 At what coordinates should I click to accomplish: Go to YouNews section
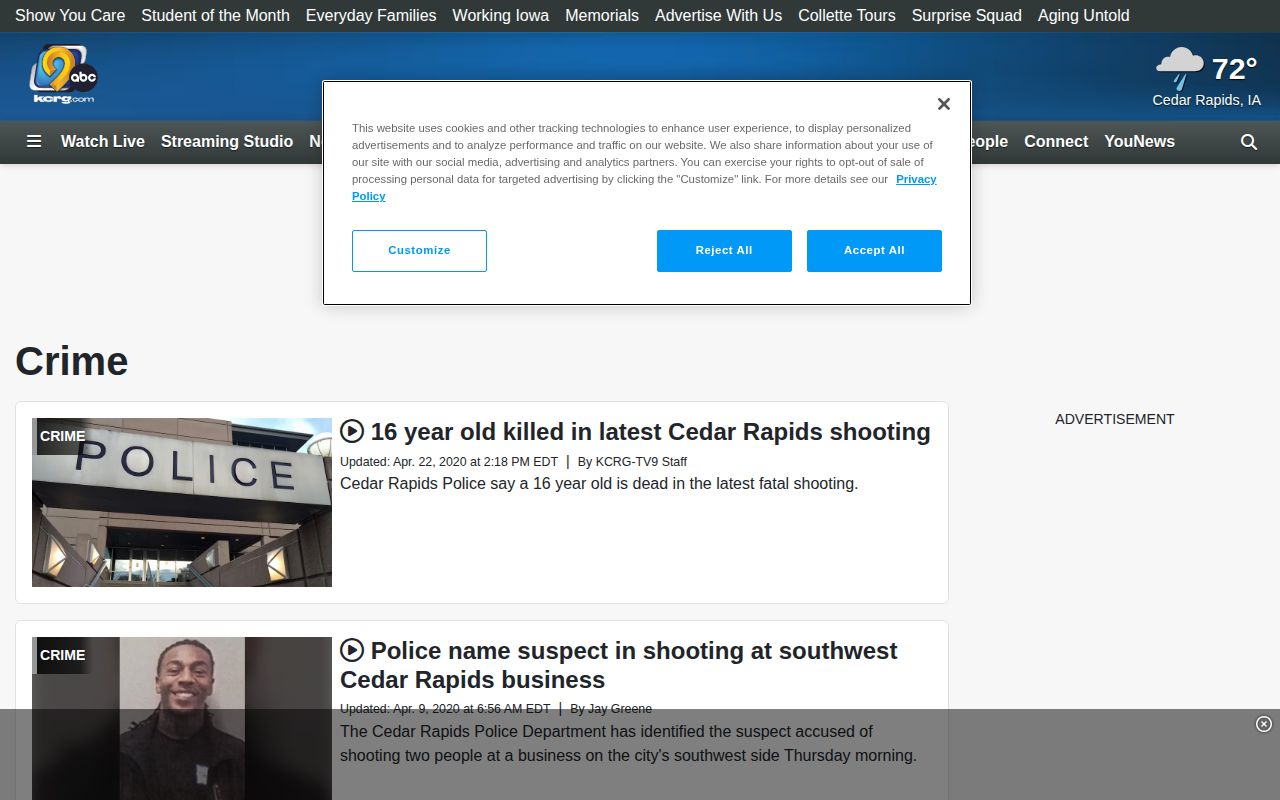pos(1139,141)
